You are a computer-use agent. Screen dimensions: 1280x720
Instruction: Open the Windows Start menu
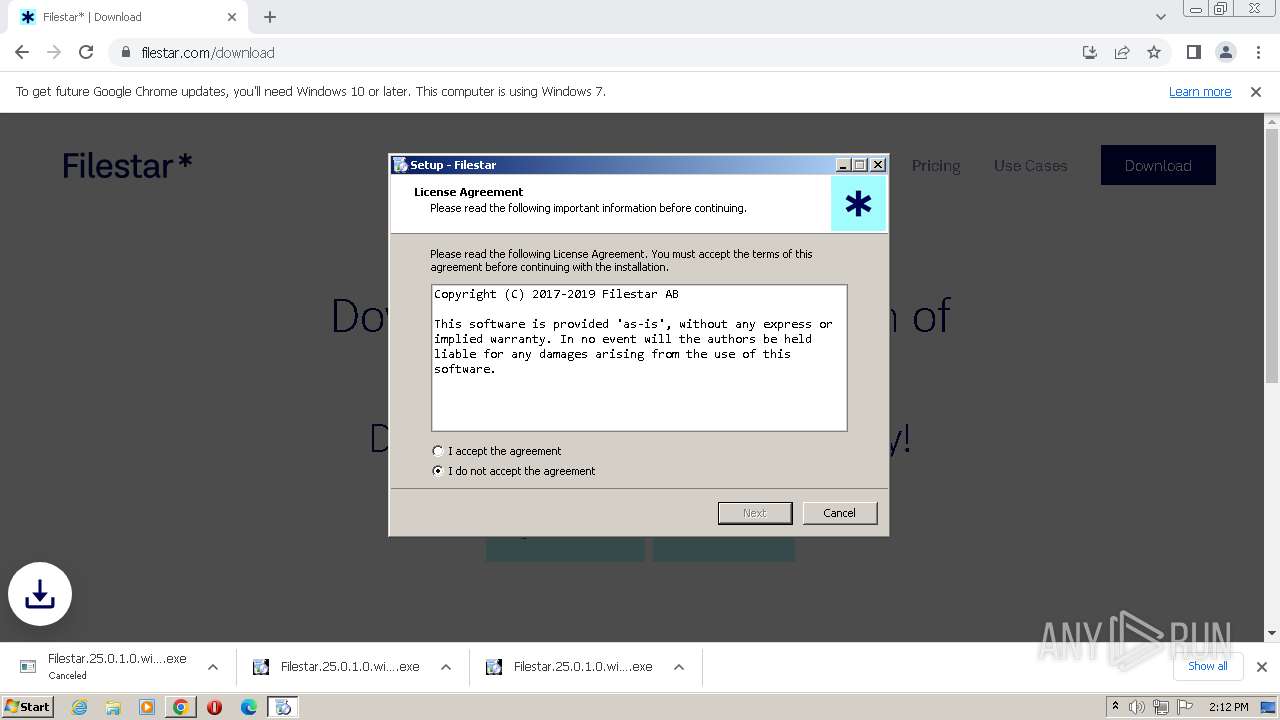27,706
